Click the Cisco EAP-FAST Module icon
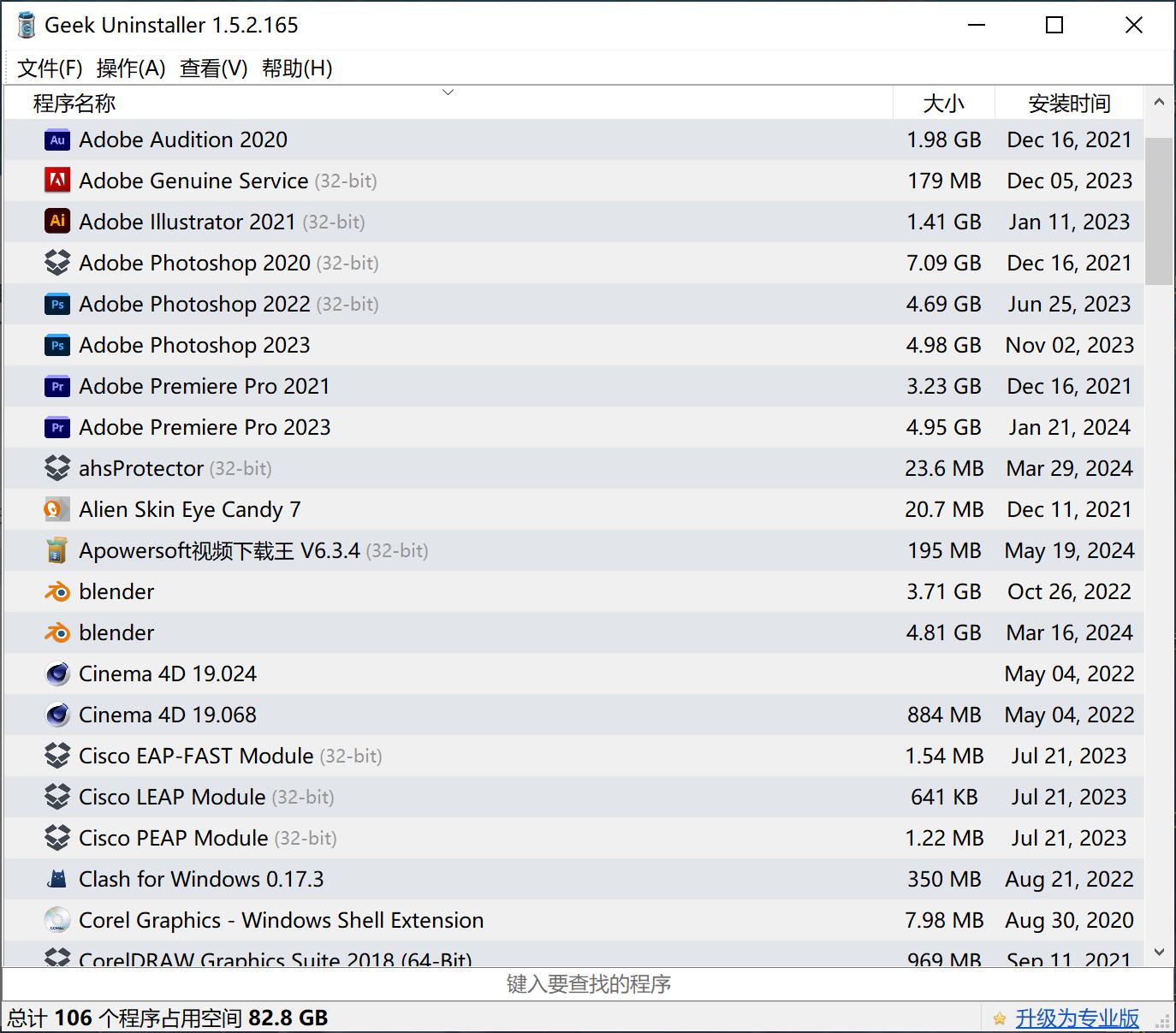This screenshot has height=1033, width=1176. [x=57, y=756]
